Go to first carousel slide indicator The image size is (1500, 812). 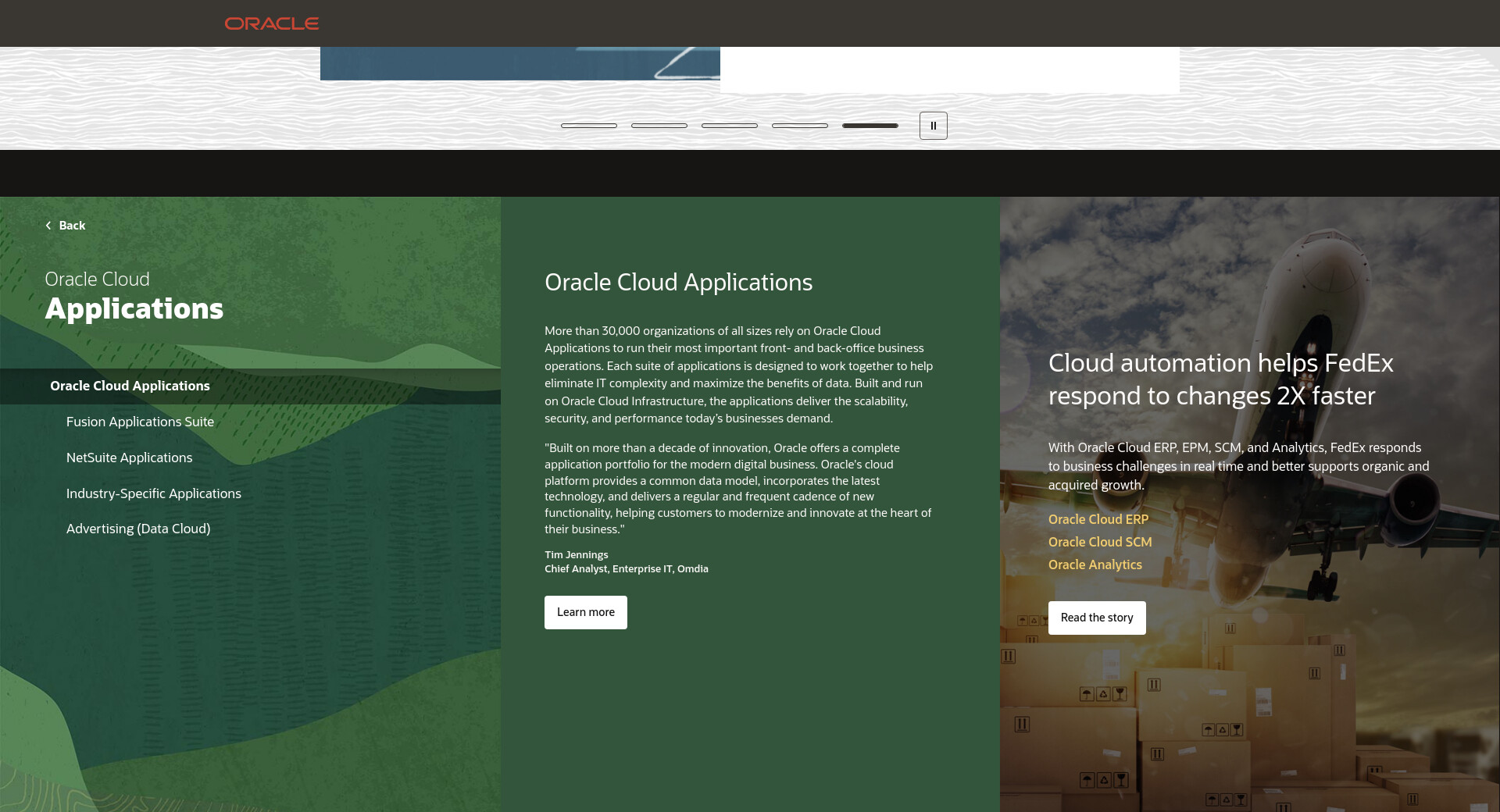coord(589,126)
